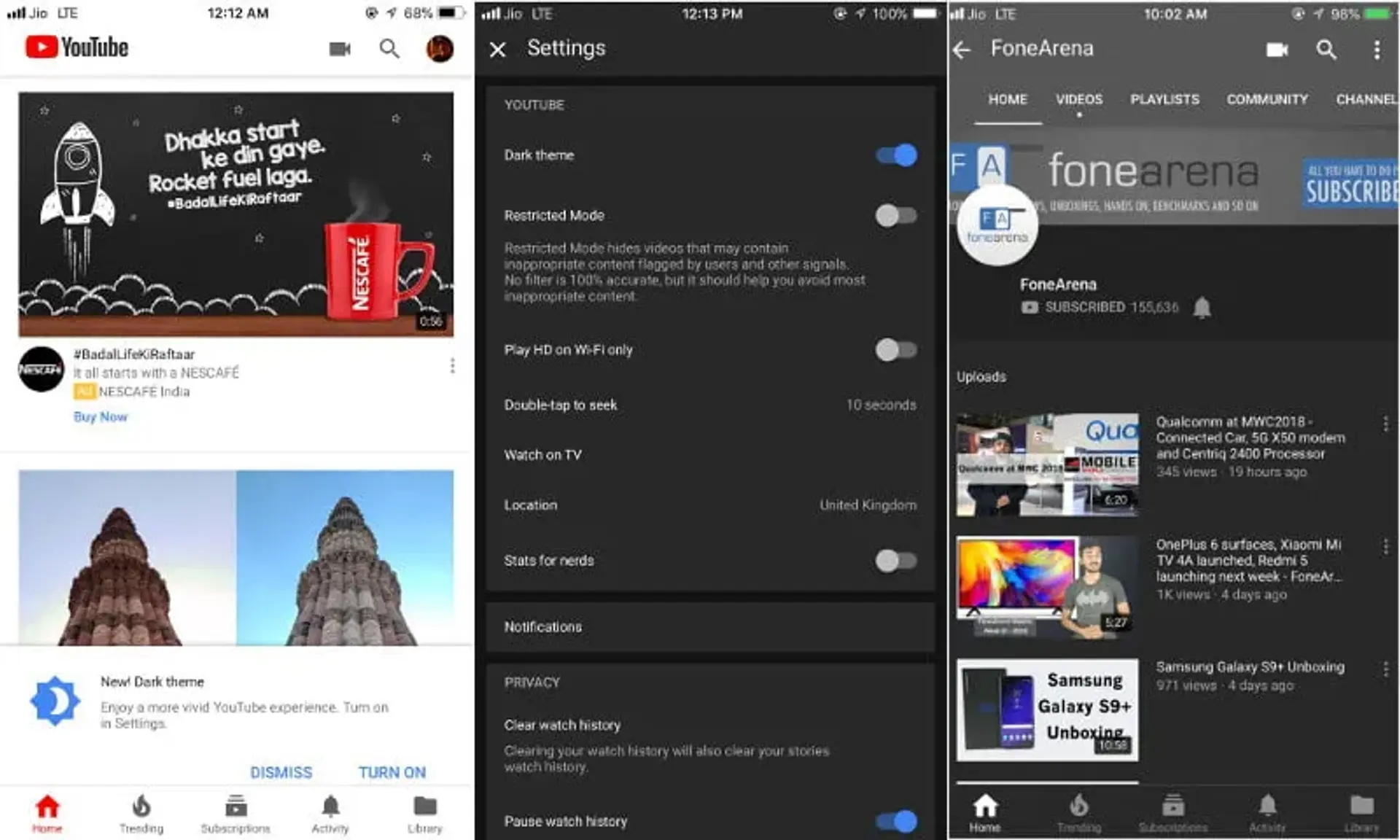The height and width of the screenshot is (840, 1400).
Task: Tap SUBSCRIBED button for FoneArena
Action: [x=1099, y=308]
